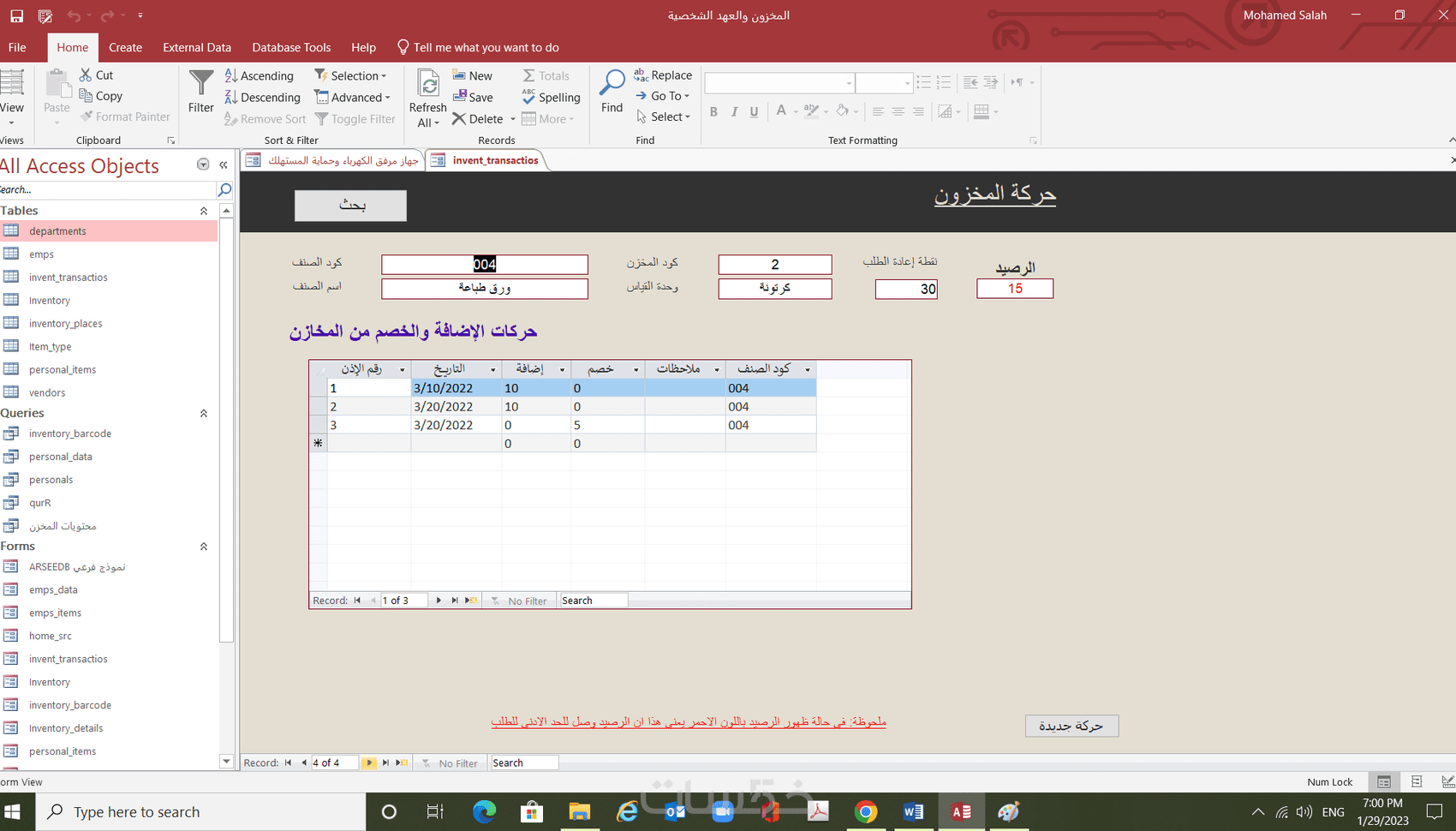Toggle bold text formatting
Screen dimensions: 1456x831
click(x=713, y=111)
